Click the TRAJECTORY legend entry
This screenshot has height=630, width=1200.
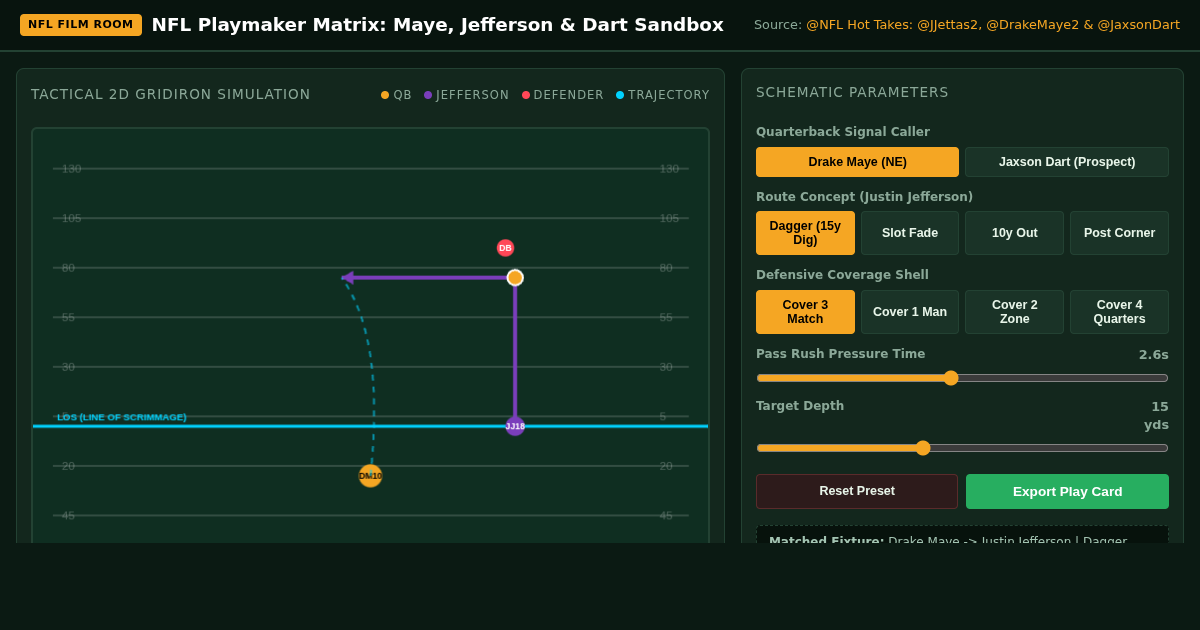tap(662, 95)
